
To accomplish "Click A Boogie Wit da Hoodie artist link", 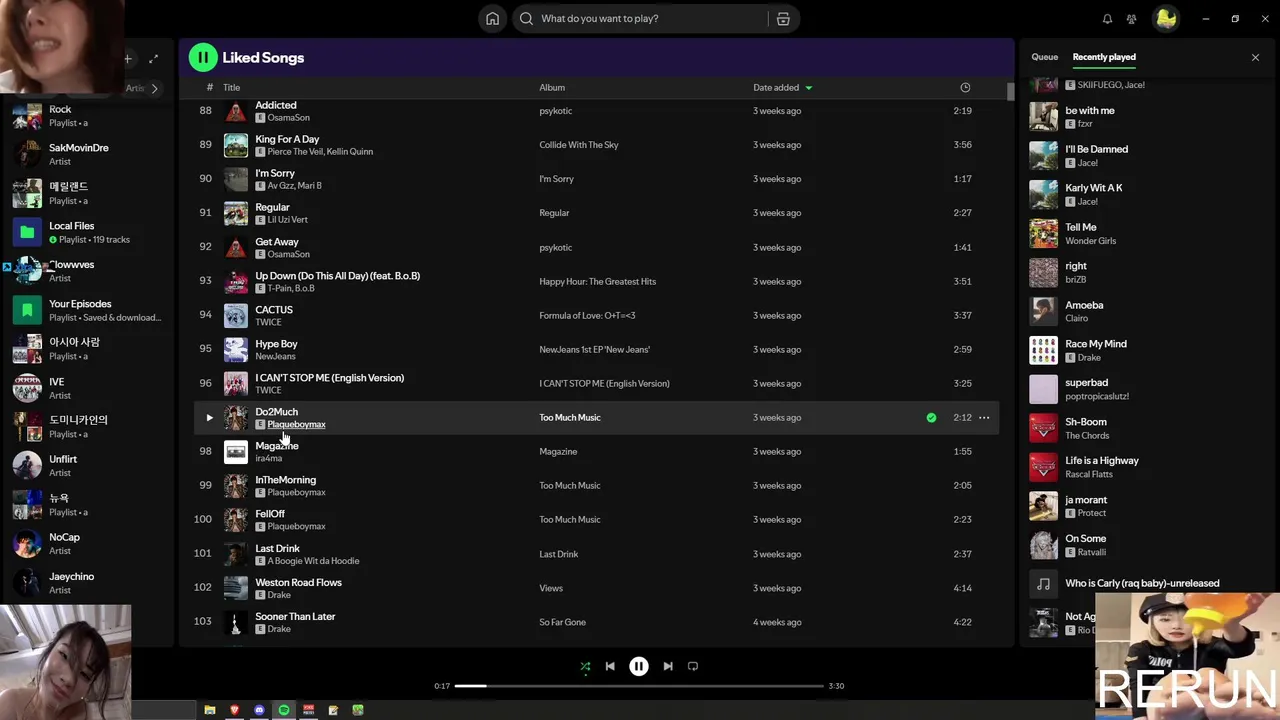I will coord(313,561).
